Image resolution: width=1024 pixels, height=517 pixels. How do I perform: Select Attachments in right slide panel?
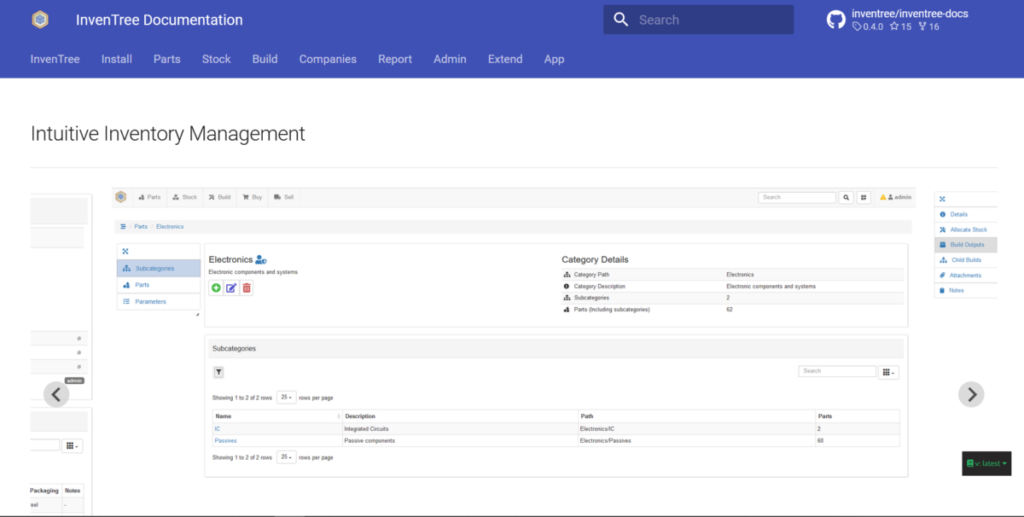966,275
